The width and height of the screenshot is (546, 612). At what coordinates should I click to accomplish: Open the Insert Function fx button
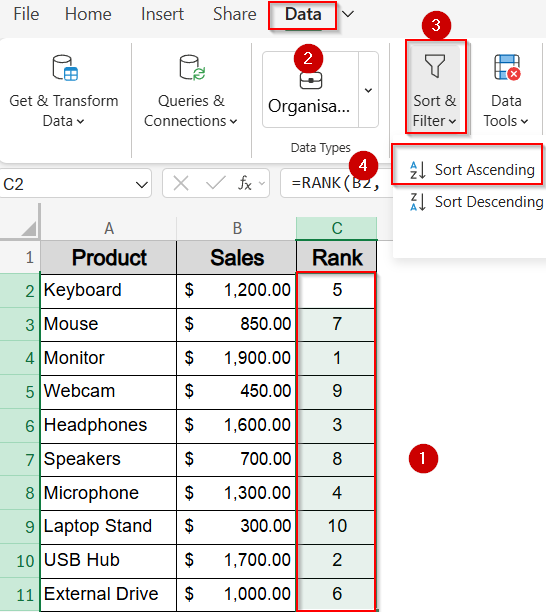[x=245, y=183]
